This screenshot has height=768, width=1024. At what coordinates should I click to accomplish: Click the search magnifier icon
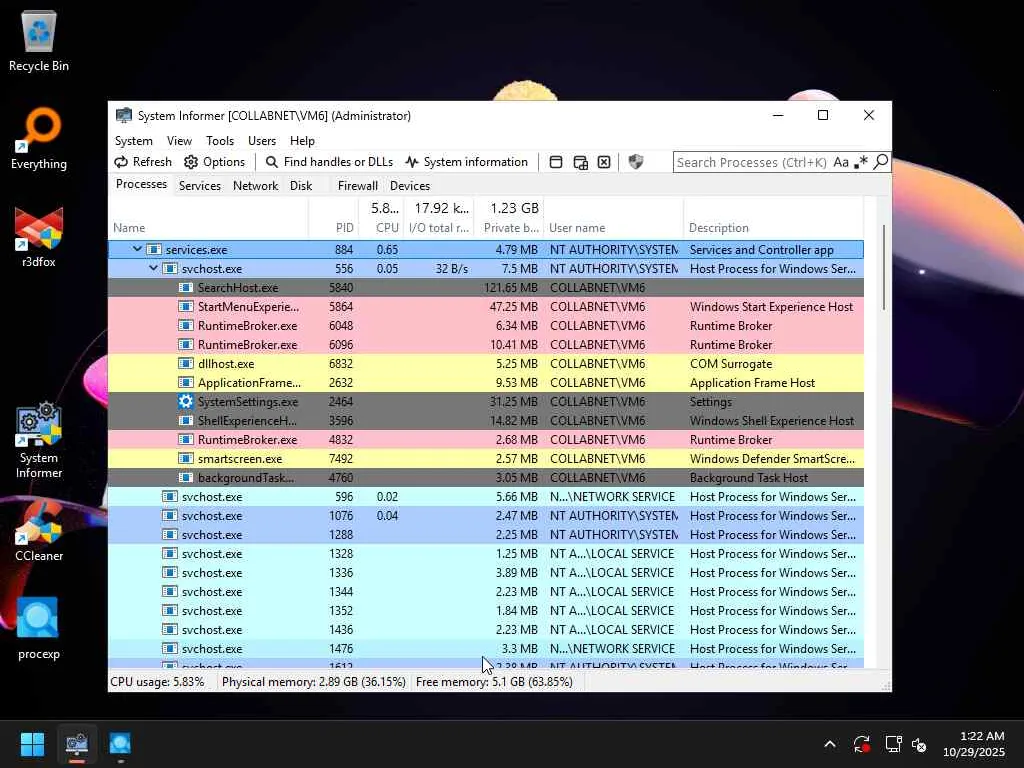(x=880, y=162)
